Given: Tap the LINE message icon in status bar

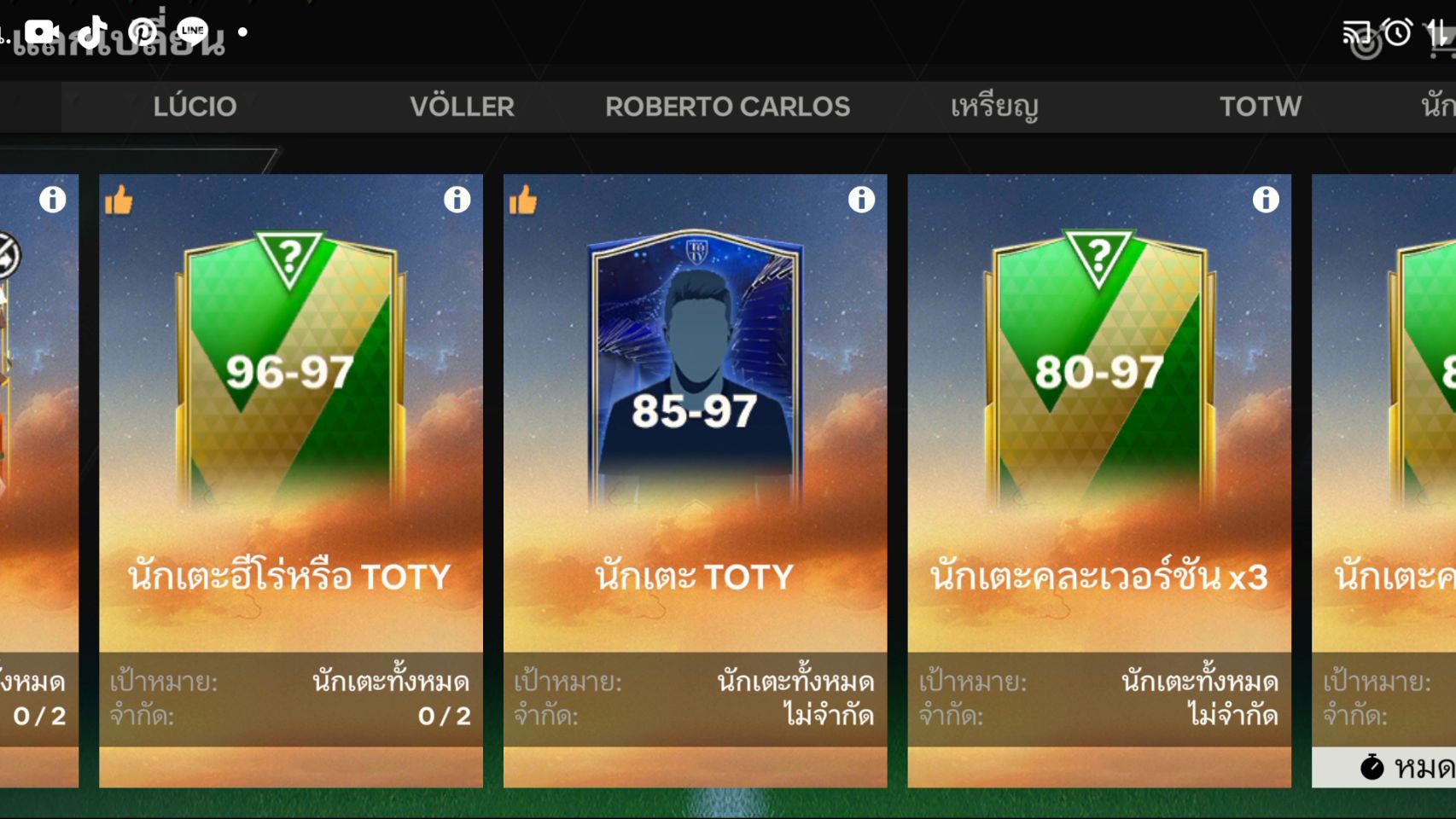Looking at the screenshot, I should point(193,32).
